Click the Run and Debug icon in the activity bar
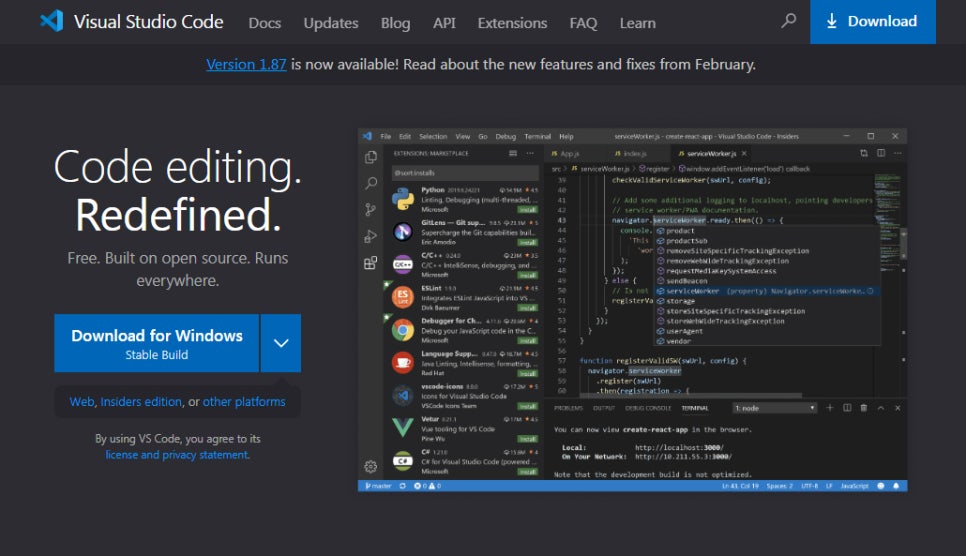This screenshot has height=556, width=966. click(371, 236)
